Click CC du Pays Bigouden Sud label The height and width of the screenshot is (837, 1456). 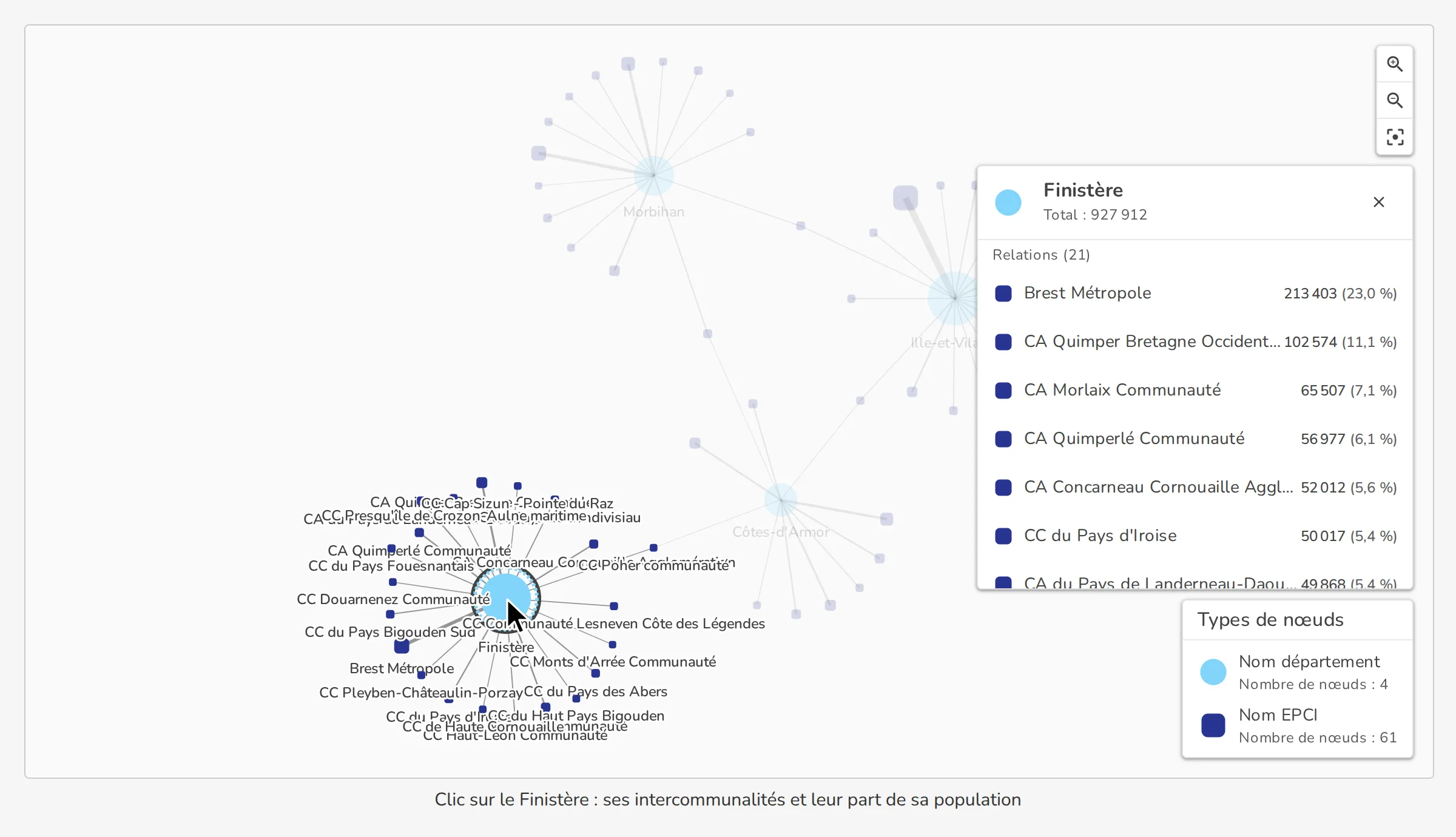coord(390,632)
